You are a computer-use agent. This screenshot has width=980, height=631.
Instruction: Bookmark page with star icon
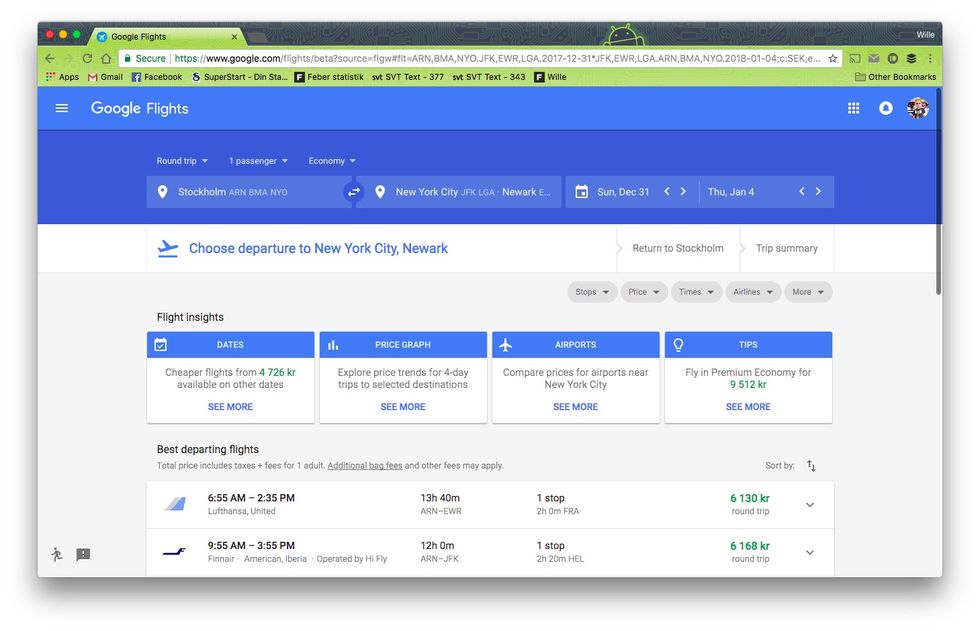pyautogui.click(x=832, y=59)
